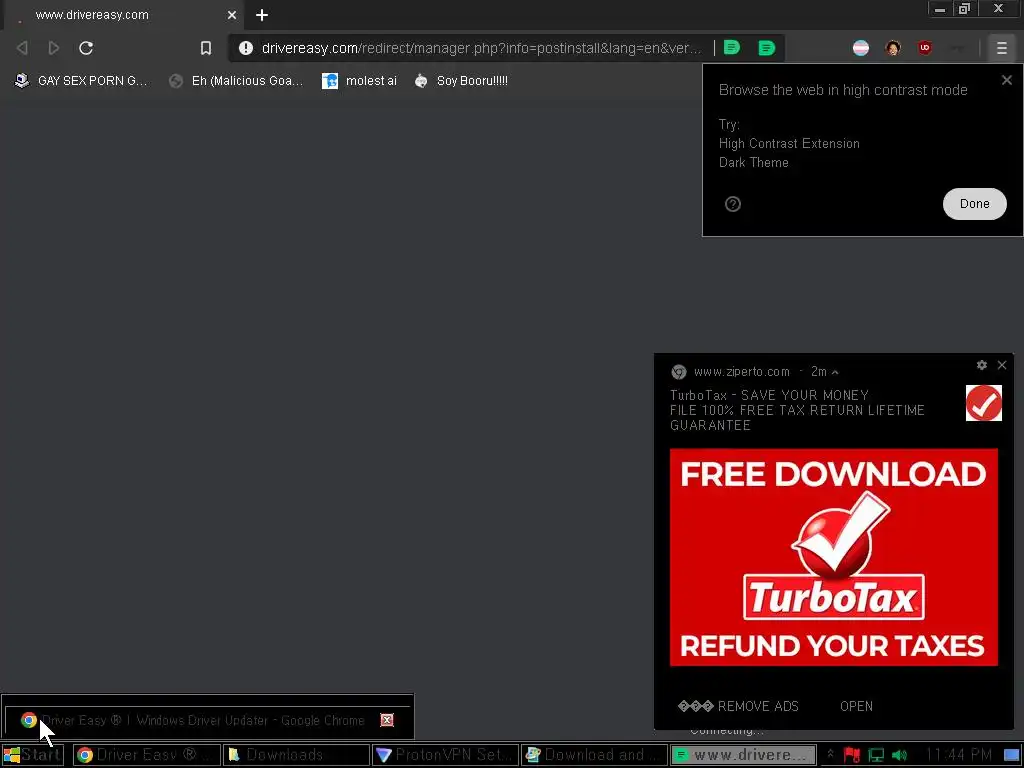Go forward to next page

click(54, 48)
